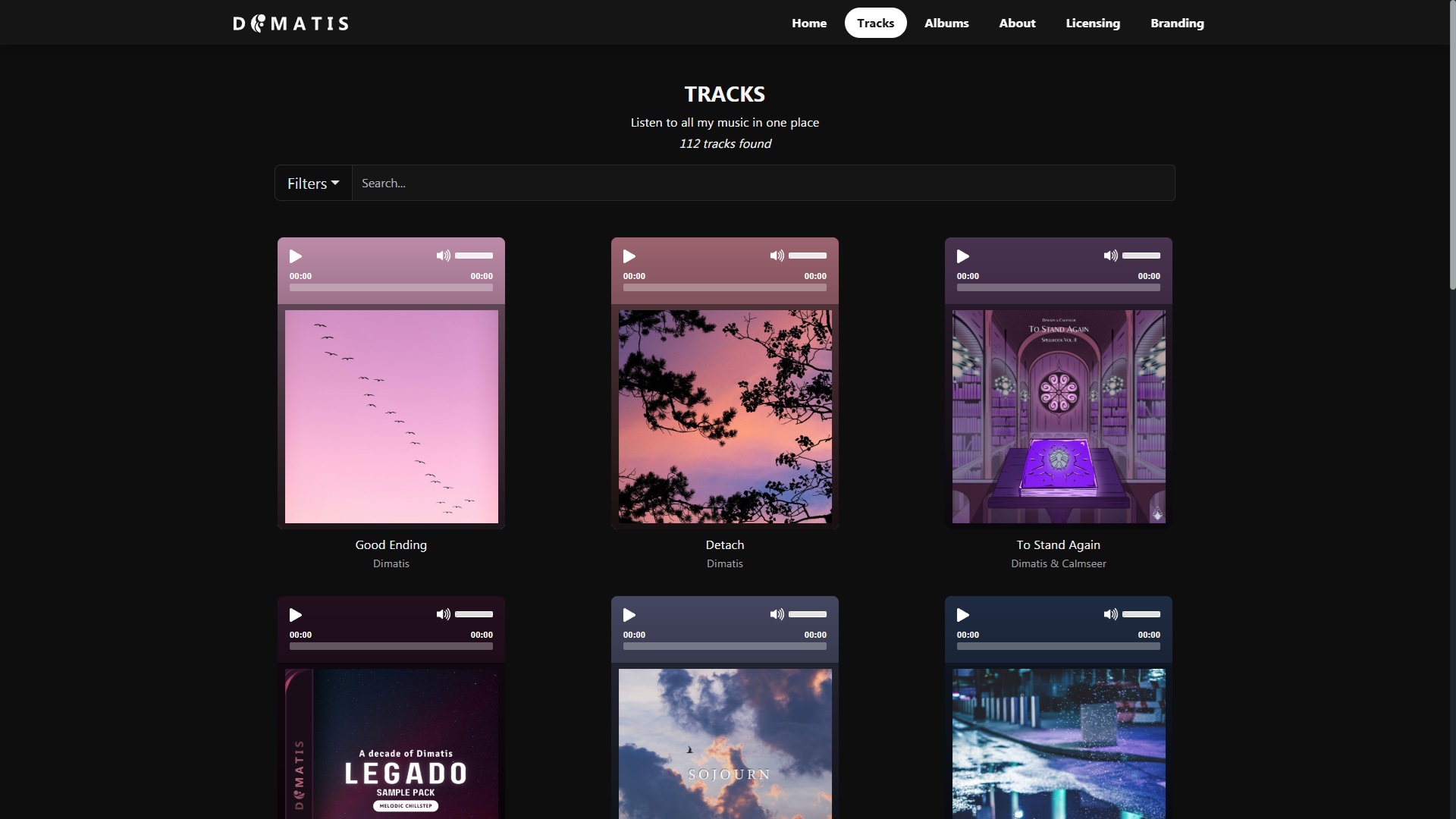Open the Licensing page
The height and width of the screenshot is (819, 1456).
[x=1093, y=23]
